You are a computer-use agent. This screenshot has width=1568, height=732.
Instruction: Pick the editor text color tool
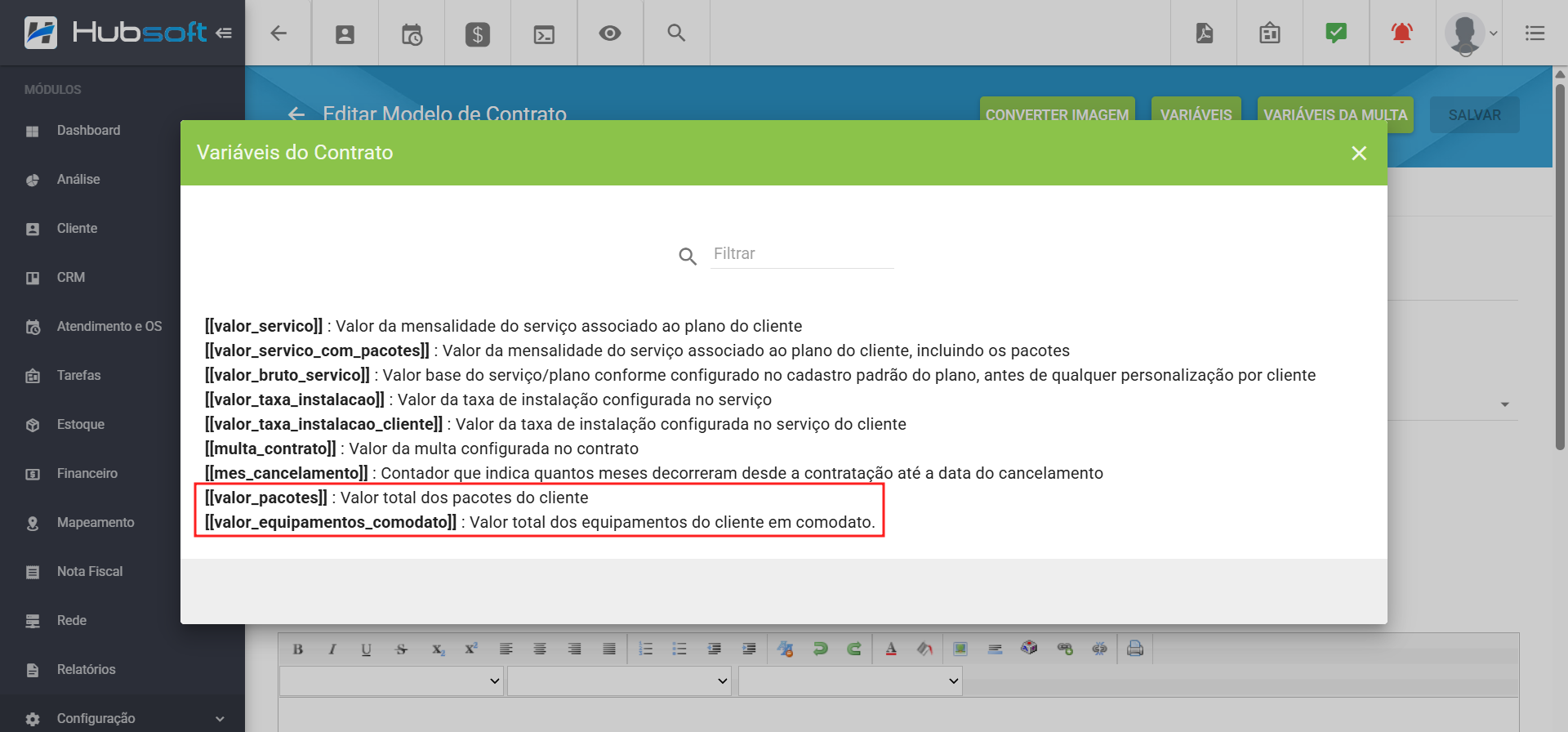click(x=891, y=649)
